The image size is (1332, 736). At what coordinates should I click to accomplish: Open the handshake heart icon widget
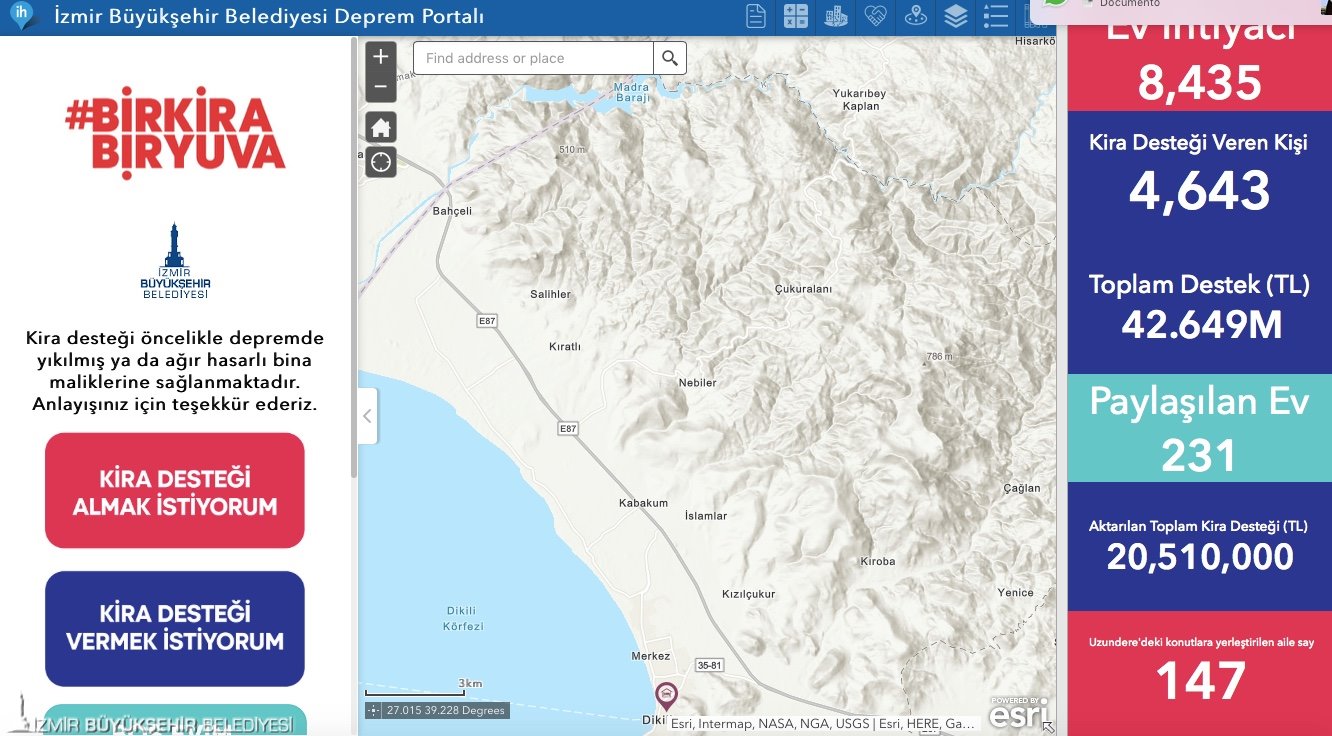click(x=876, y=16)
